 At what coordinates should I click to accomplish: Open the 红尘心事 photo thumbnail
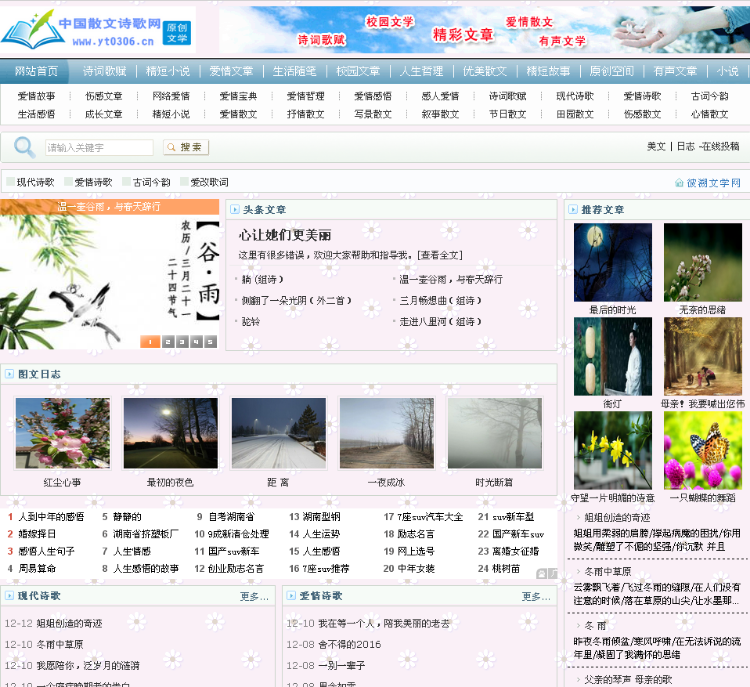click(63, 433)
